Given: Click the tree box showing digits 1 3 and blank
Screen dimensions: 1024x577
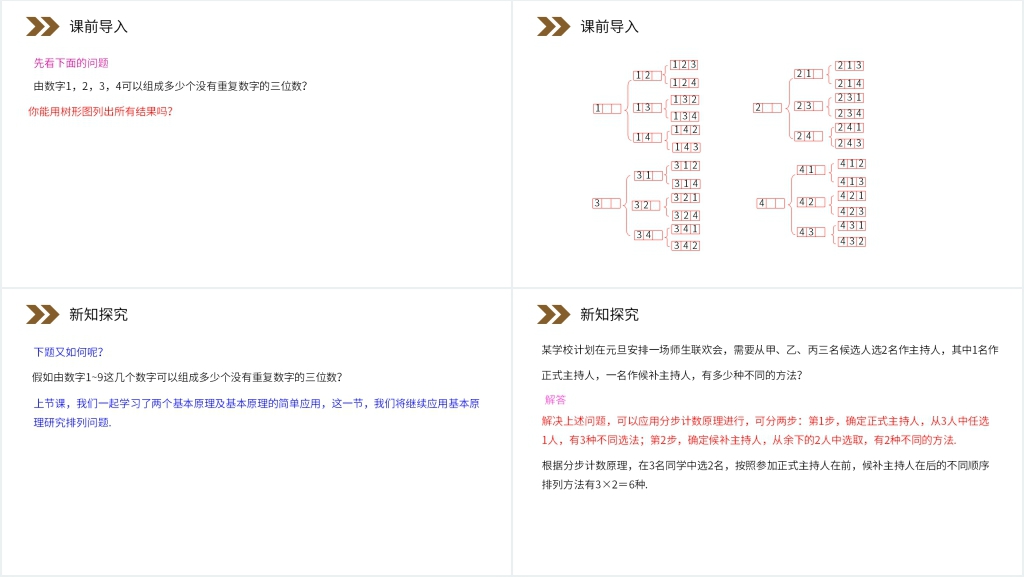Looking at the screenshot, I should (648, 108).
